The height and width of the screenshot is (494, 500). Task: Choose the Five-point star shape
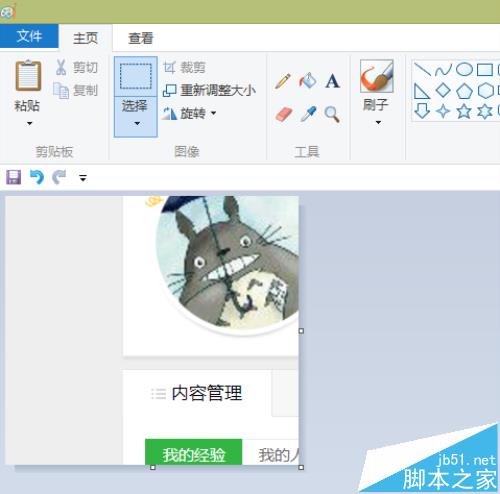tap(464, 111)
